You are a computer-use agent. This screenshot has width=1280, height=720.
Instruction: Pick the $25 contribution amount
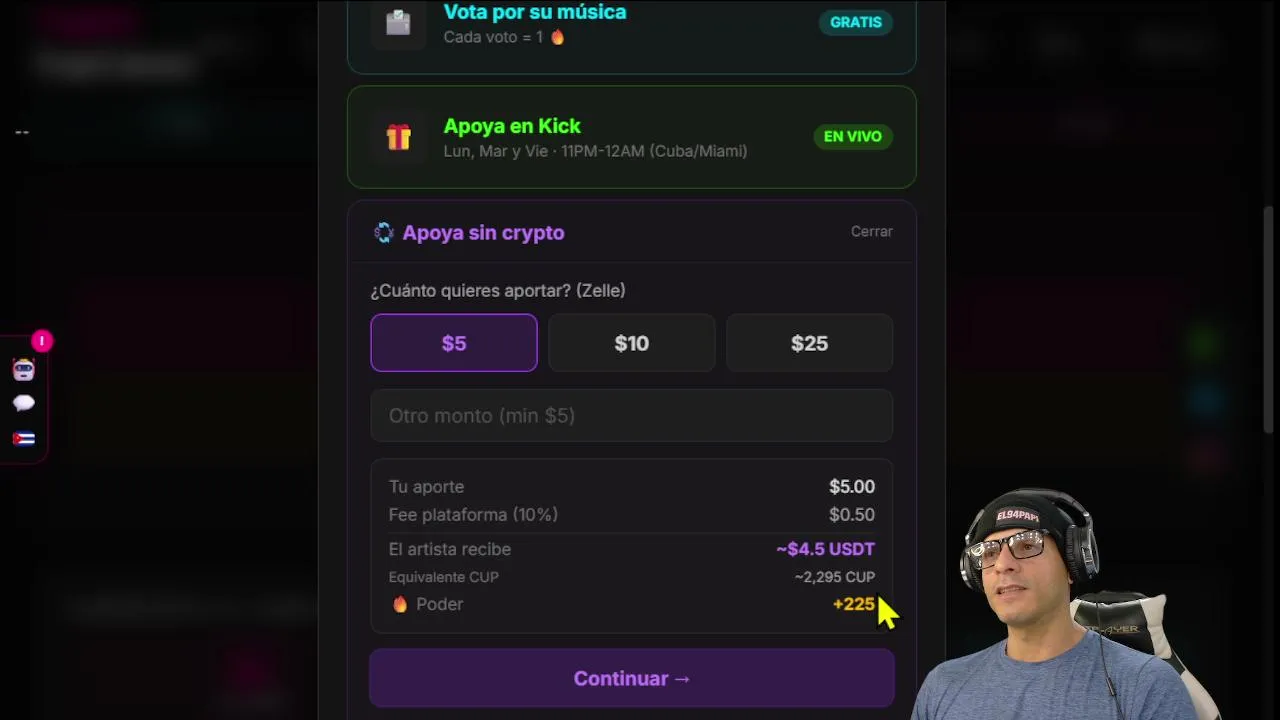point(810,343)
